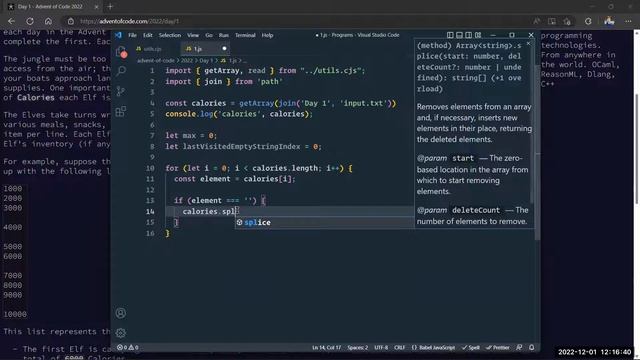Click Day 1 in the breadcrumb
The width and height of the screenshot is (640, 360).
pos(206,60)
